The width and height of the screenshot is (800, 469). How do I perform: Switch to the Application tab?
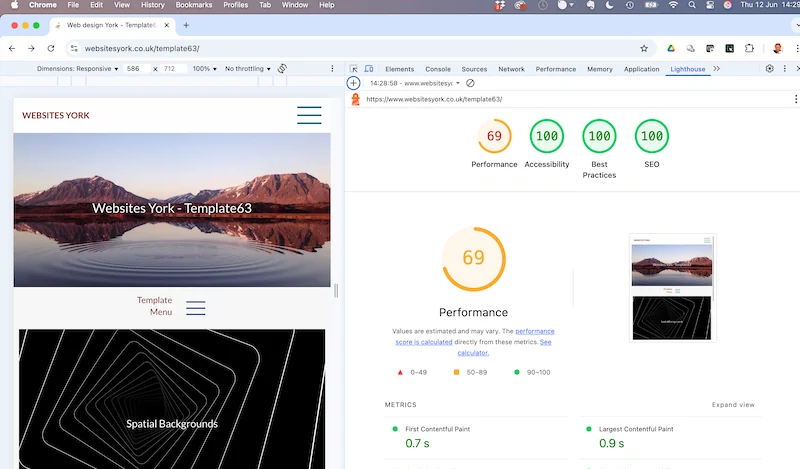pos(641,69)
